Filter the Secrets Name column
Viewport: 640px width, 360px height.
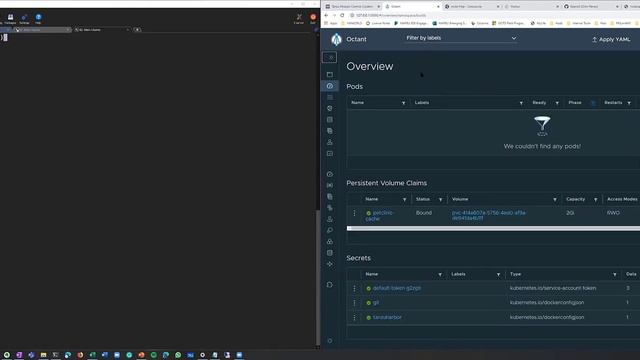[x=440, y=274]
